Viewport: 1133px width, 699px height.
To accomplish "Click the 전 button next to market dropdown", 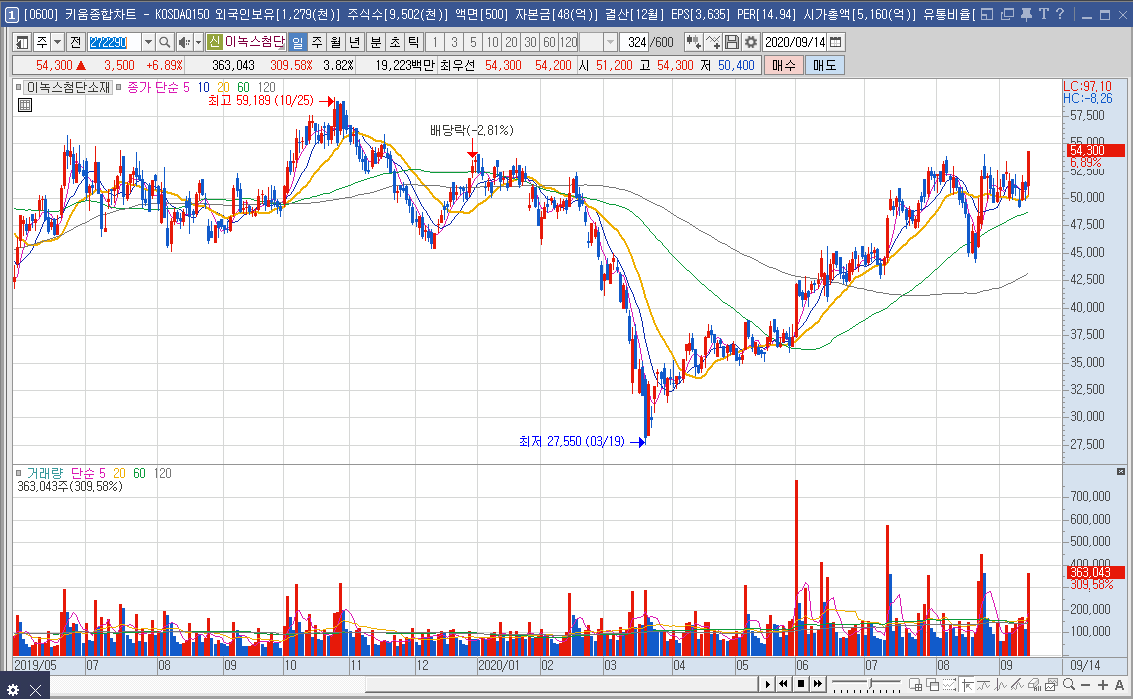I will pos(76,43).
